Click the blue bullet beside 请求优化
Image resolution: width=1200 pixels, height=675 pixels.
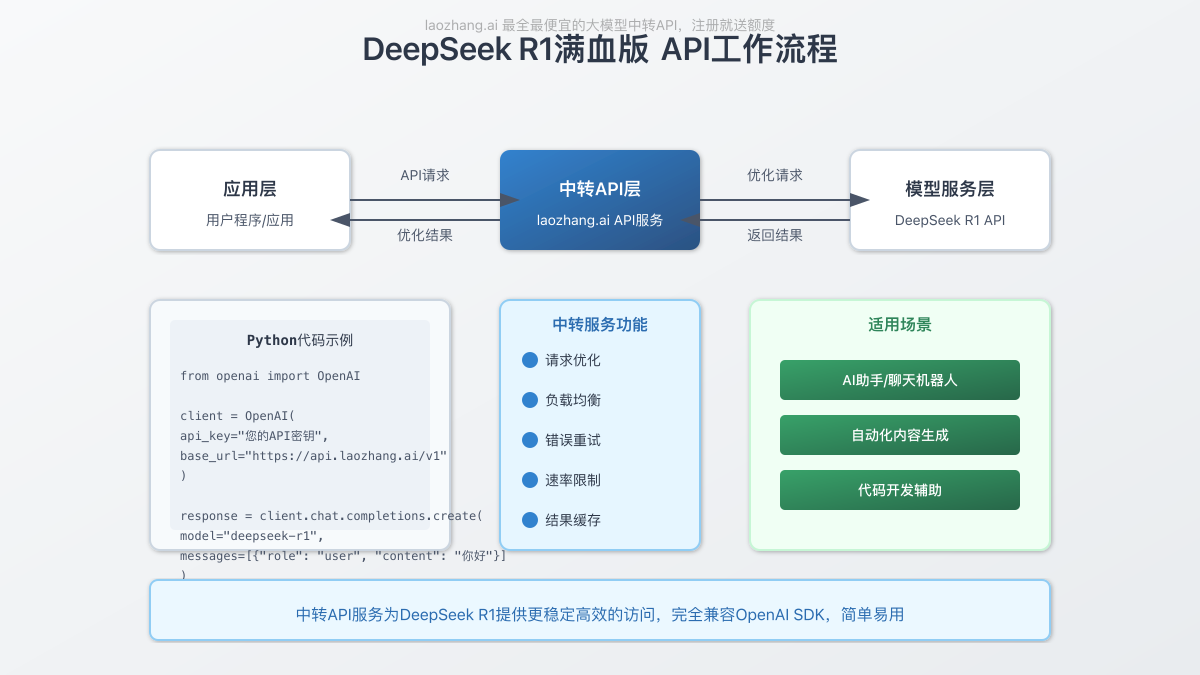pos(530,360)
